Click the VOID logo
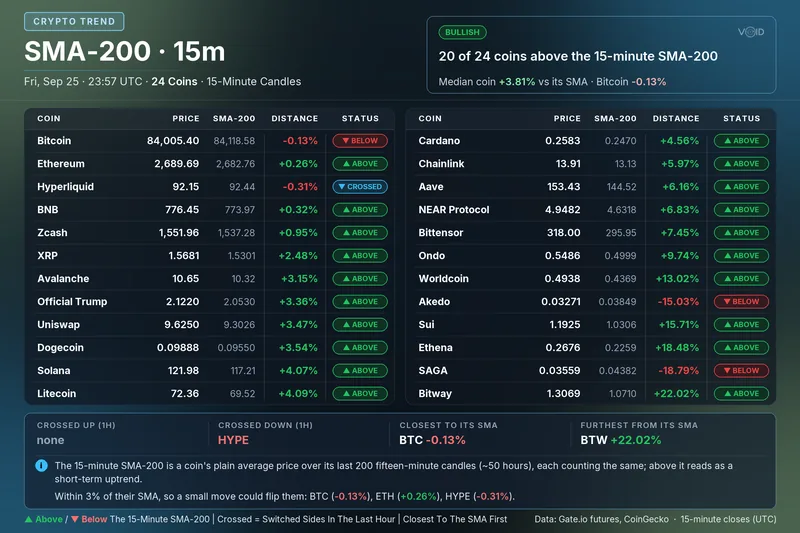 751,32
